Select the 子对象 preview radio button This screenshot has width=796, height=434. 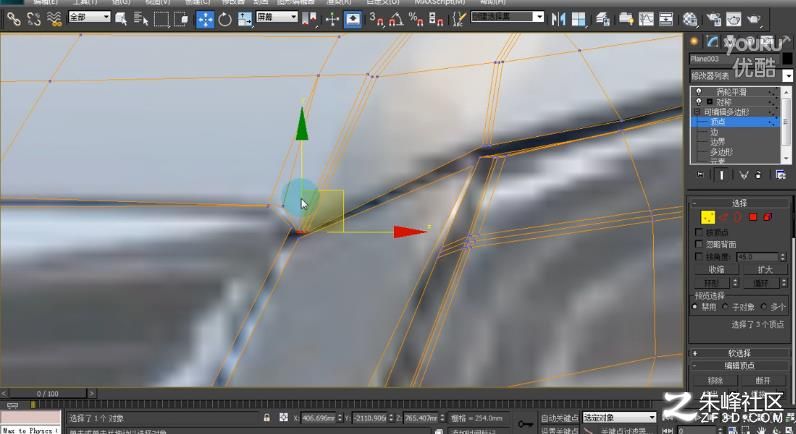(725, 307)
